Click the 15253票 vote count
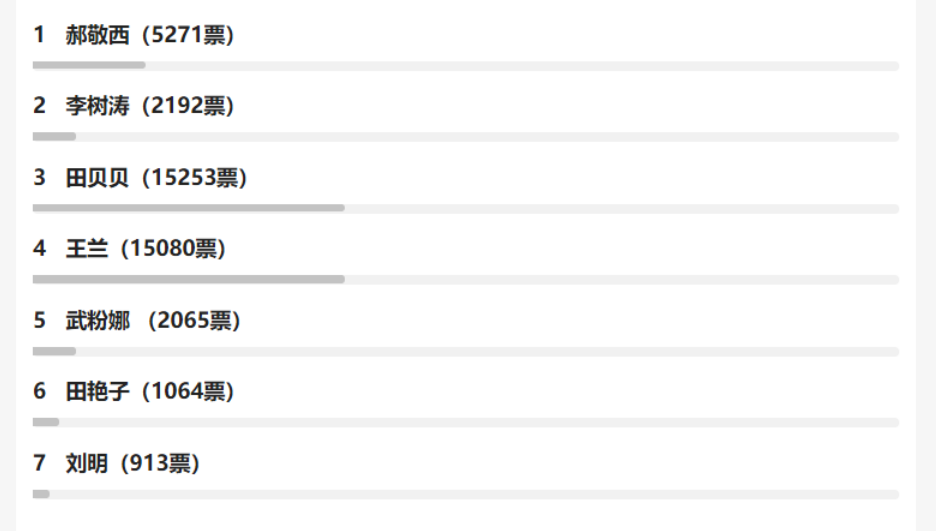936x531 pixels. (x=195, y=178)
